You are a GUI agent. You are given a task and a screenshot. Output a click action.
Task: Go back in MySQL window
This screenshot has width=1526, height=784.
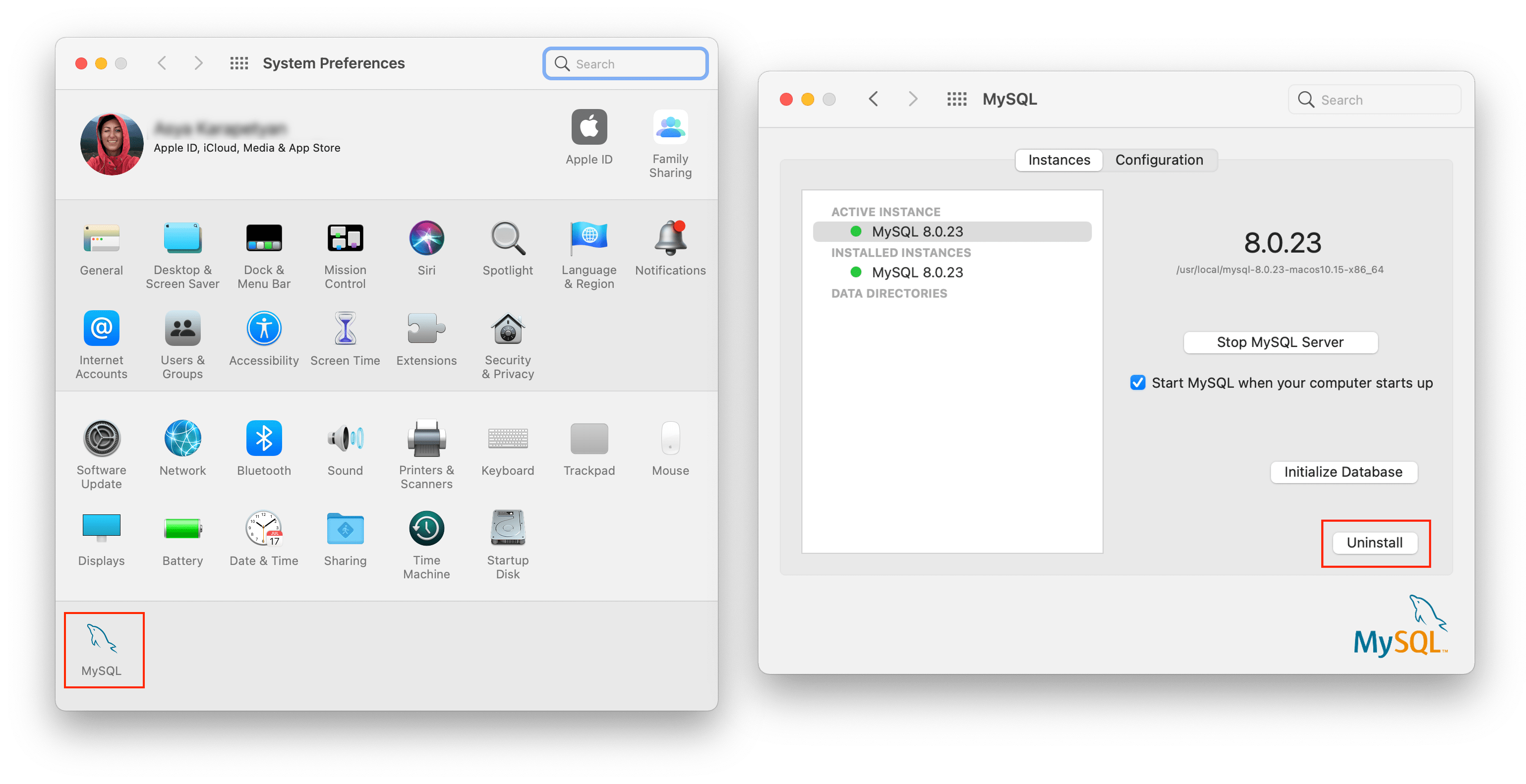click(873, 99)
